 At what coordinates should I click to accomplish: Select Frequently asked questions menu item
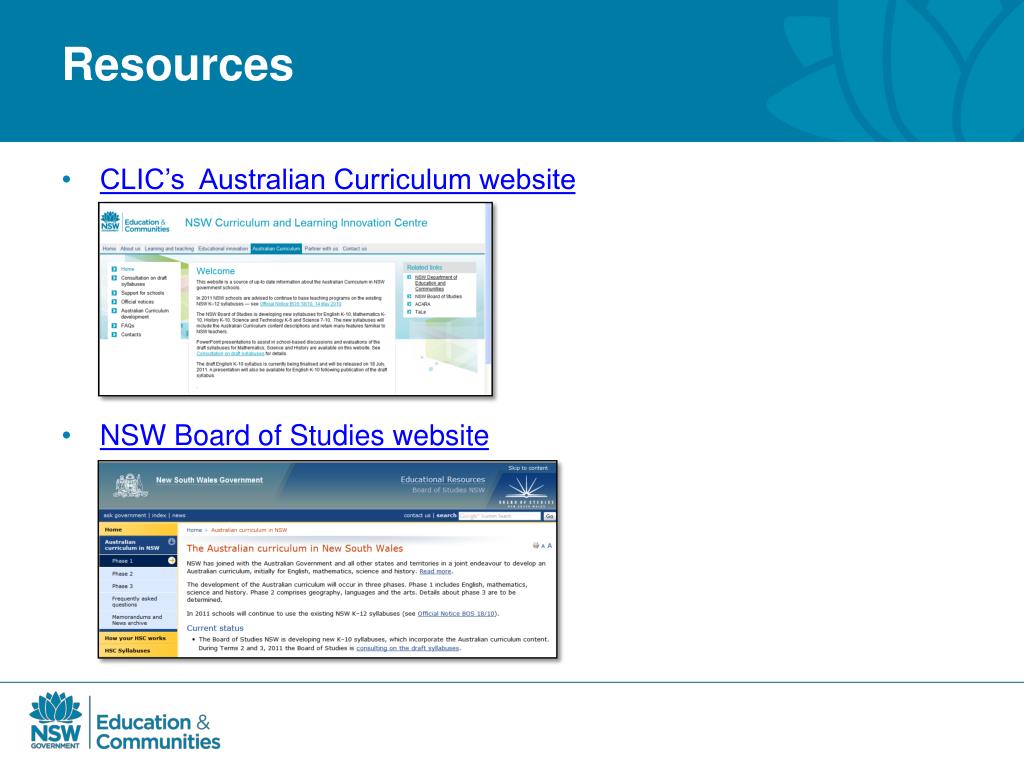point(138,601)
